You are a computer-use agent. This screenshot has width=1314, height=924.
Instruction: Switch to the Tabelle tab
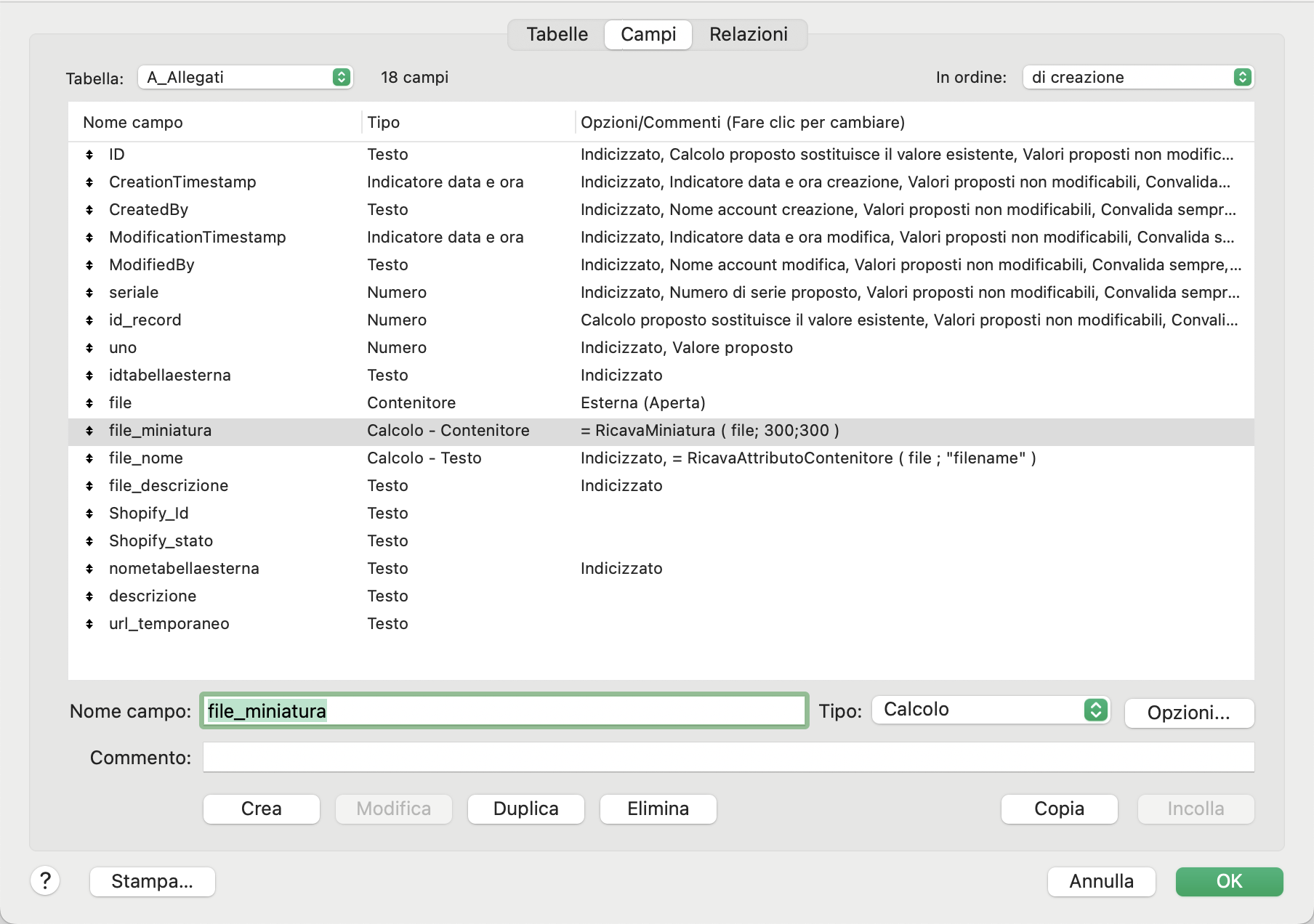point(556,34)
